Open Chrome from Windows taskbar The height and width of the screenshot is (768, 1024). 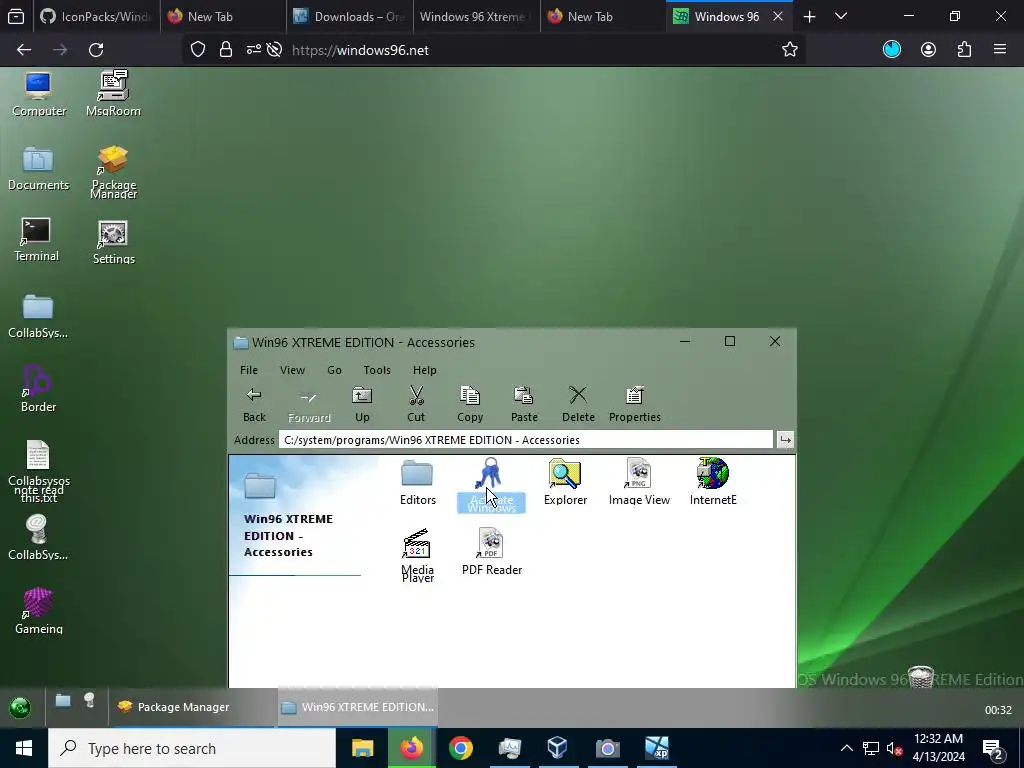(460, 748)
